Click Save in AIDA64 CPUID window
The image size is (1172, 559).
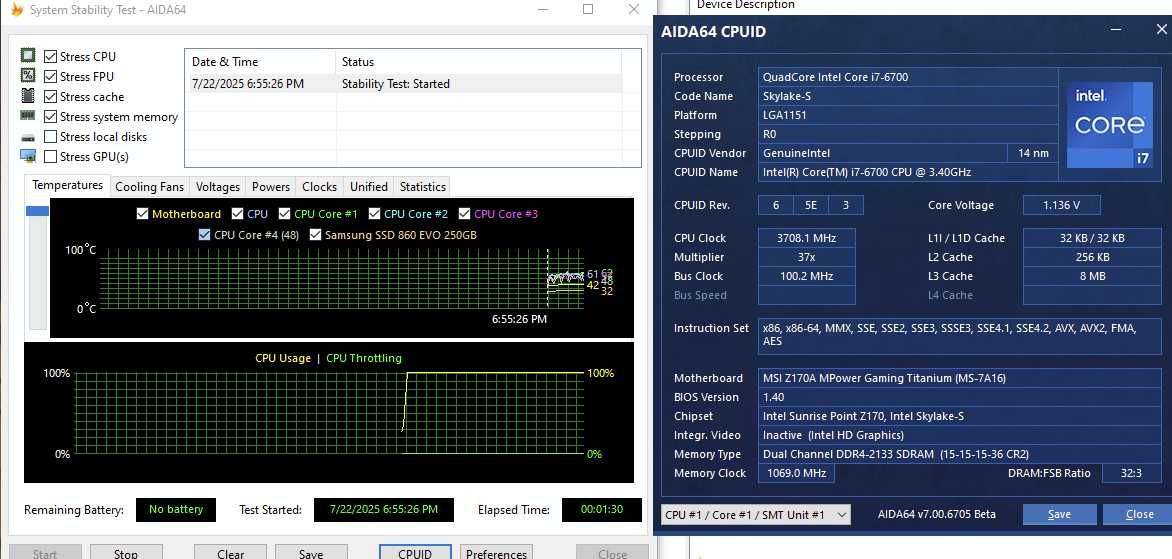click(1059, 514)
